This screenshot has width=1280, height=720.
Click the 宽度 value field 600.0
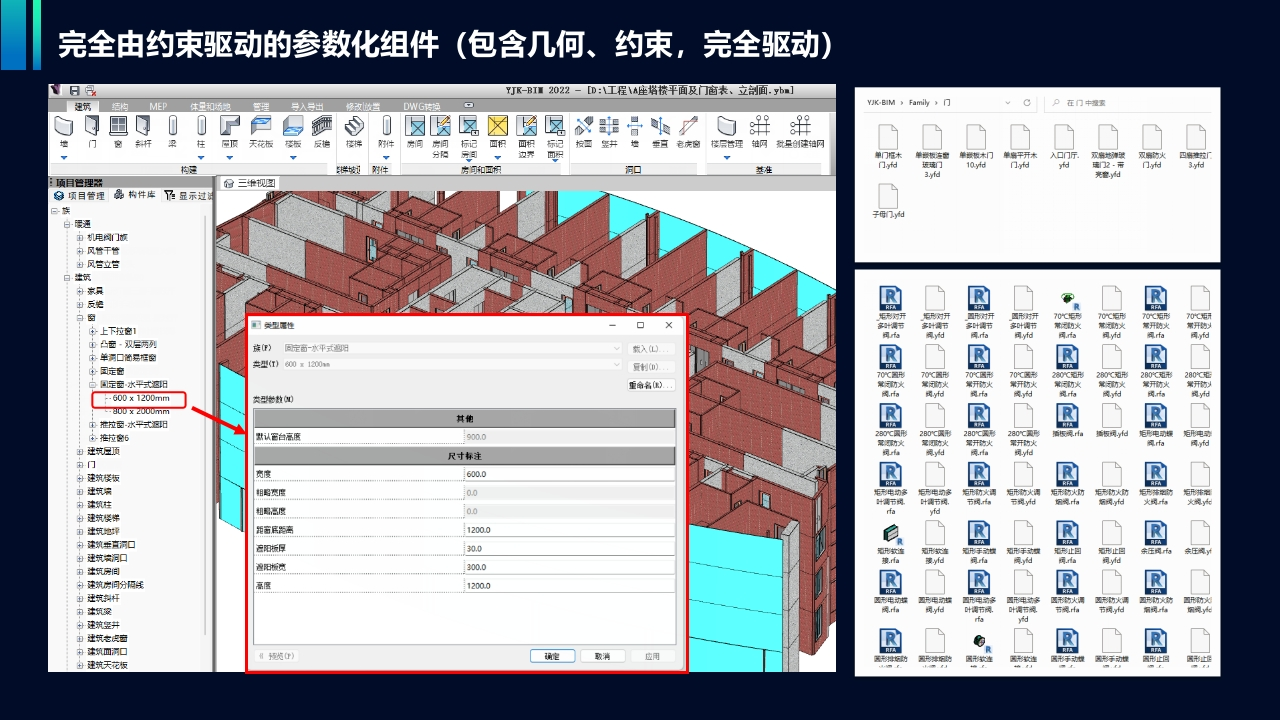tap(568, 474)
